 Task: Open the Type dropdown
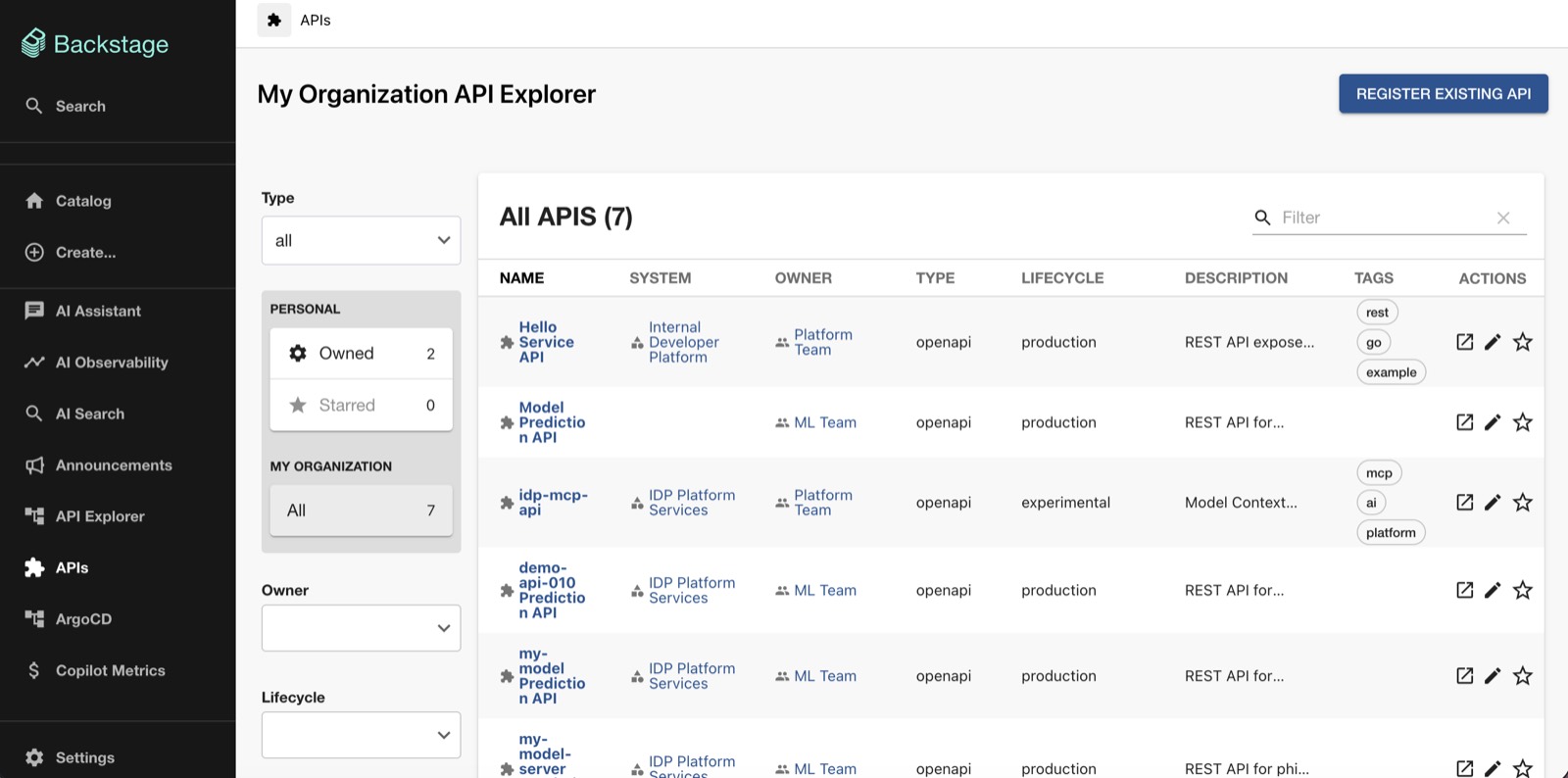[361, 240]
